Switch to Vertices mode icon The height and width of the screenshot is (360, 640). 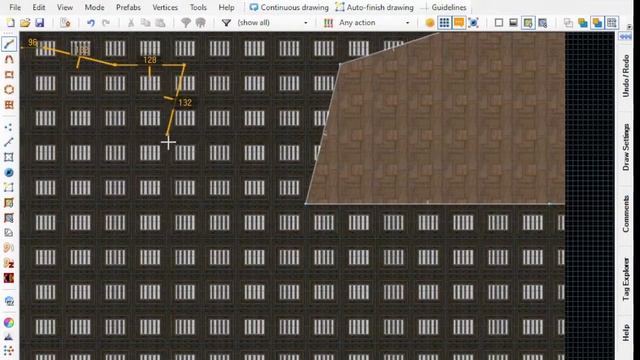point(9,127)
